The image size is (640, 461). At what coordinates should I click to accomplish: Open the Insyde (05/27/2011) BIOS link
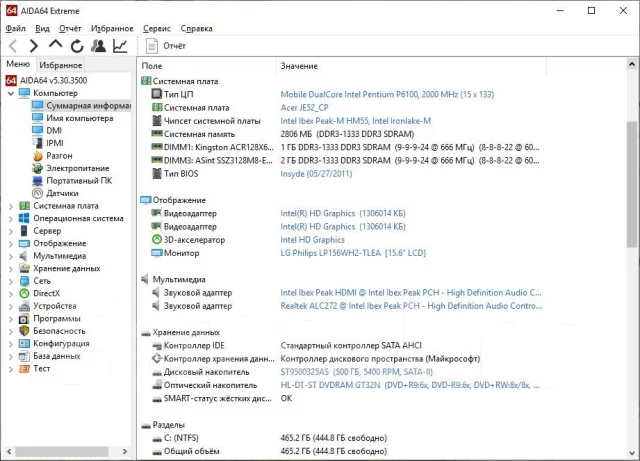coord(316,174)
